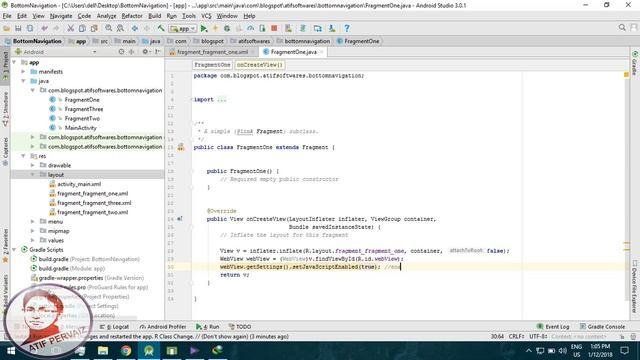Click the Find magnifier icon
The width and height of the screenshot is (640, 360).
109,28
